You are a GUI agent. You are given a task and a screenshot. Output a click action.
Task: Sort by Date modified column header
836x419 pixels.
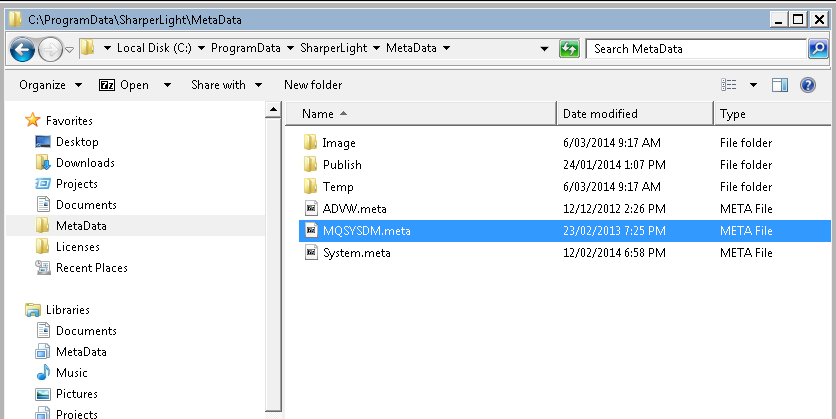635,114
